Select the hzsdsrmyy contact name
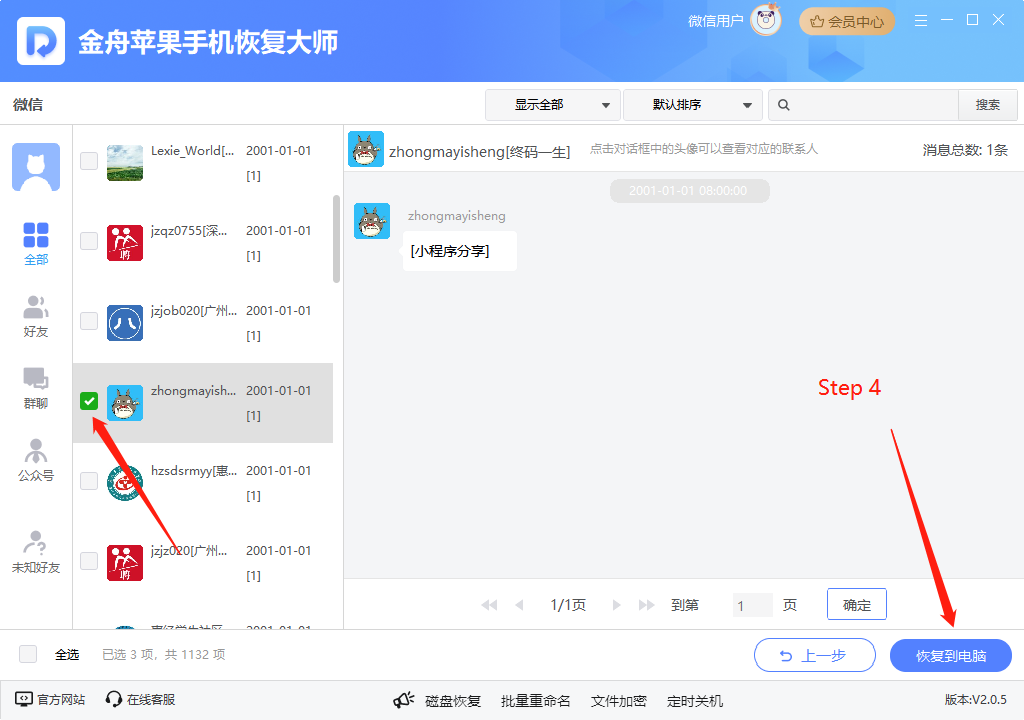Image resolution: width=1024 pixels, height=720 pixels. (194, 470)
